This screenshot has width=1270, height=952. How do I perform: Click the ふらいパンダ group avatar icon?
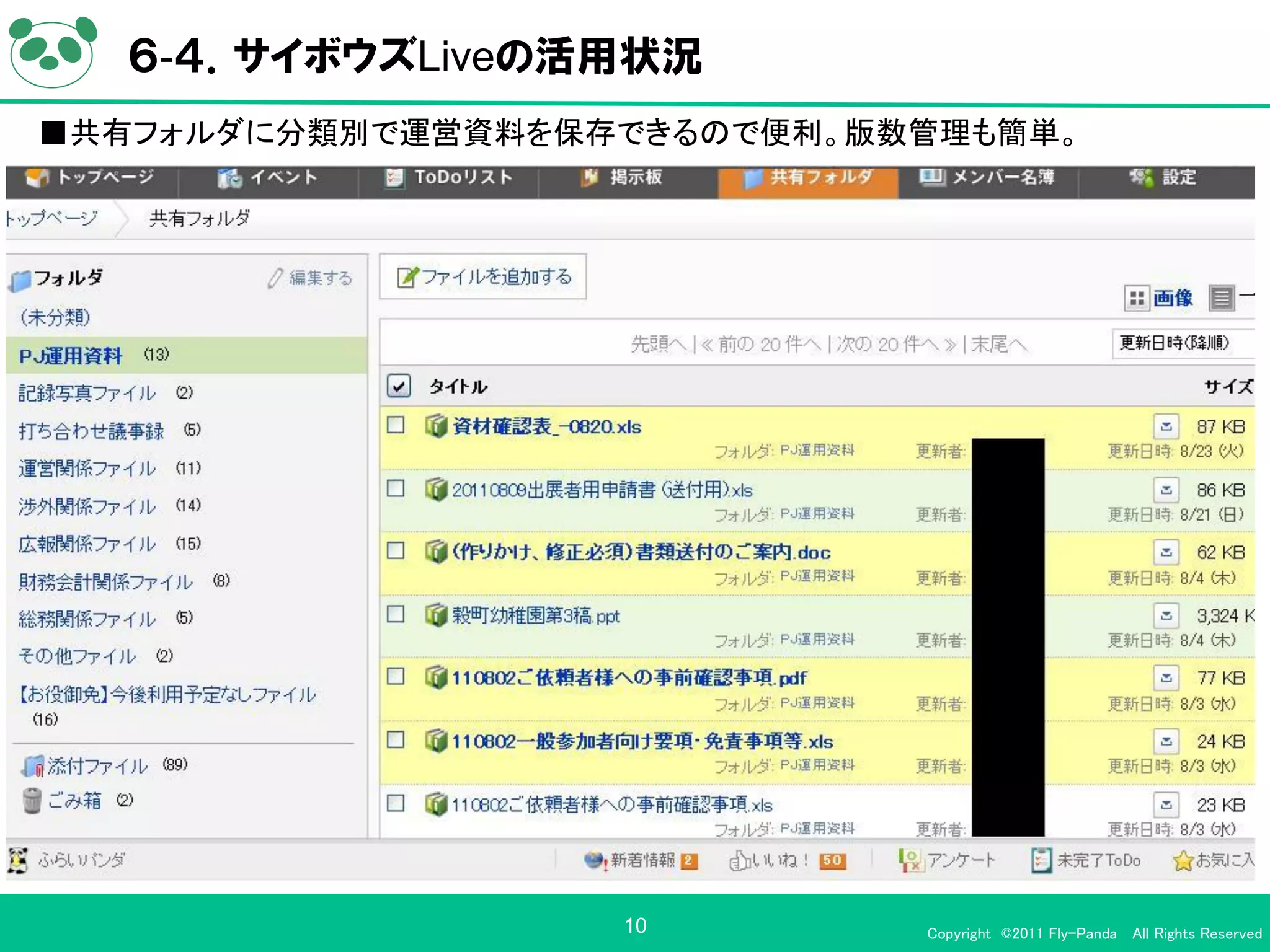tap(18, 860)
